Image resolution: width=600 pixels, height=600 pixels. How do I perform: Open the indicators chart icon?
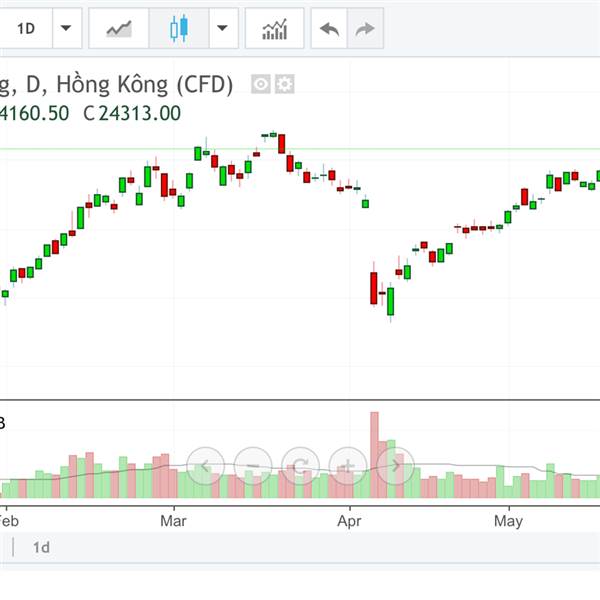tap(274, 28)
